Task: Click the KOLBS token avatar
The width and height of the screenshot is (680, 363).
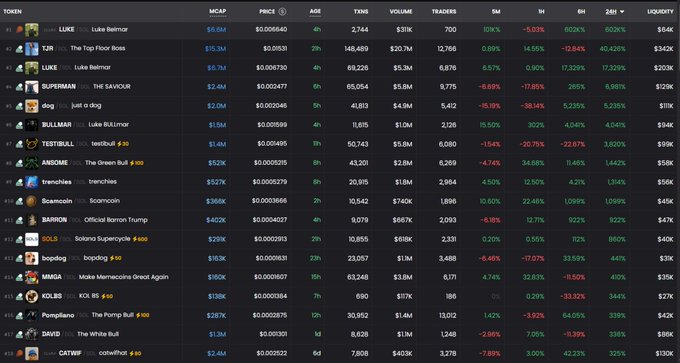Action: coord(32,297)
